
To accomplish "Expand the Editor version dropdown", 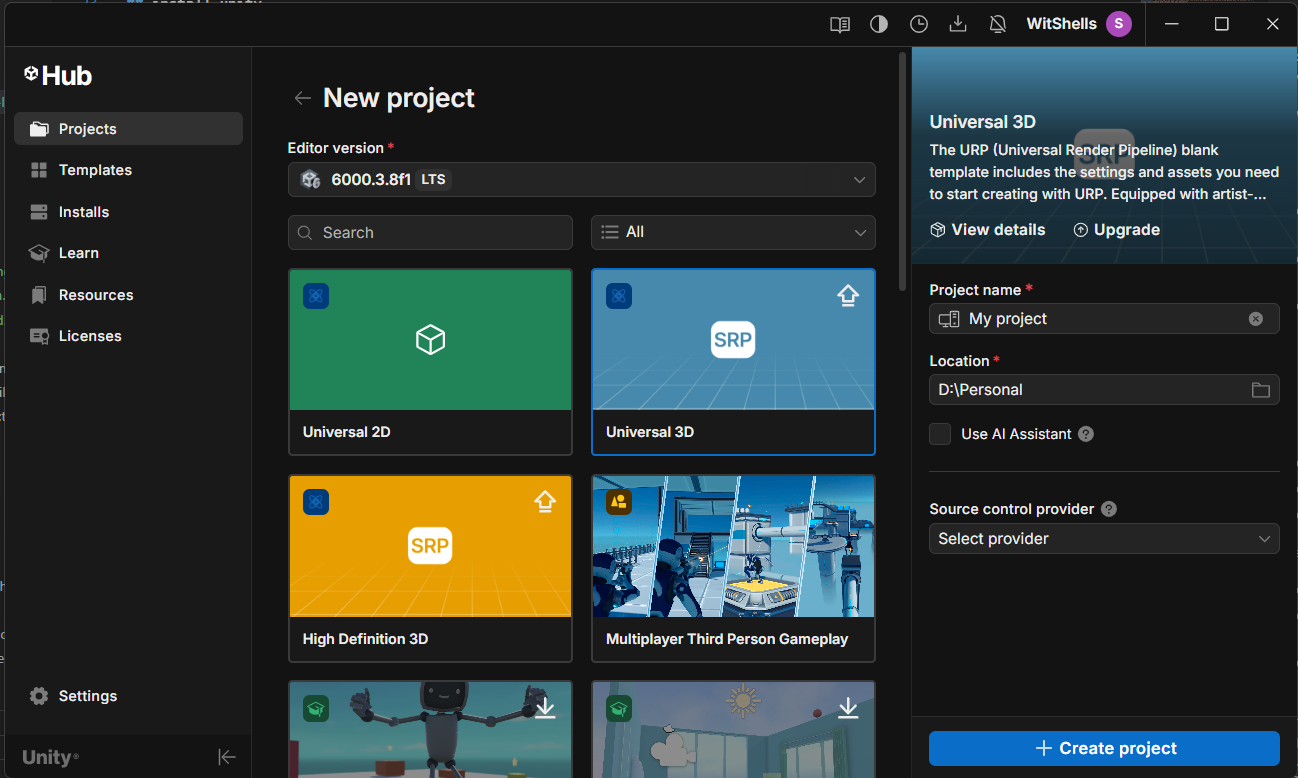I will 582,180.
